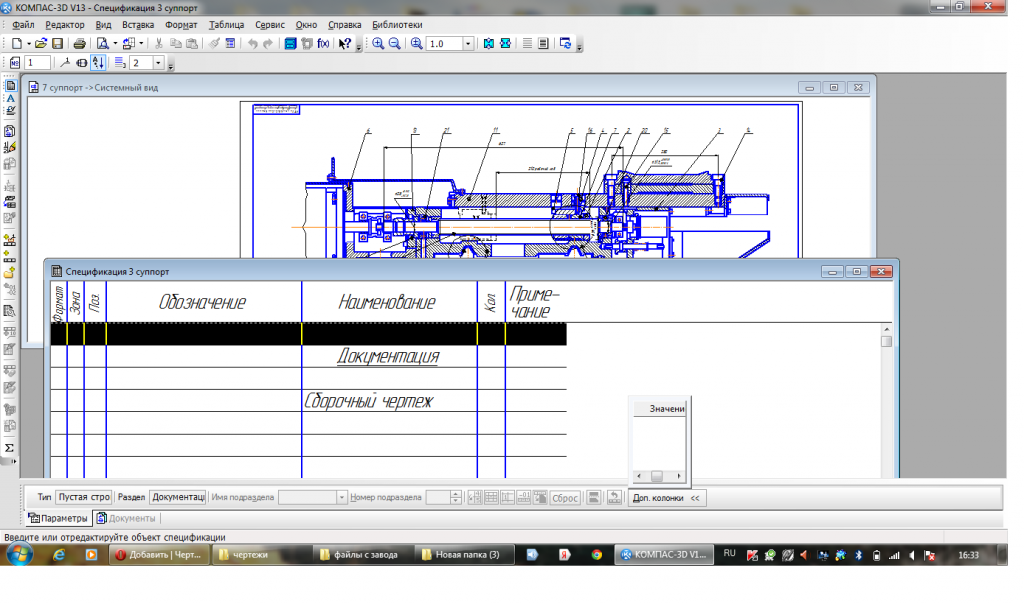Open the variables f(x) icon

coord(323,44)
